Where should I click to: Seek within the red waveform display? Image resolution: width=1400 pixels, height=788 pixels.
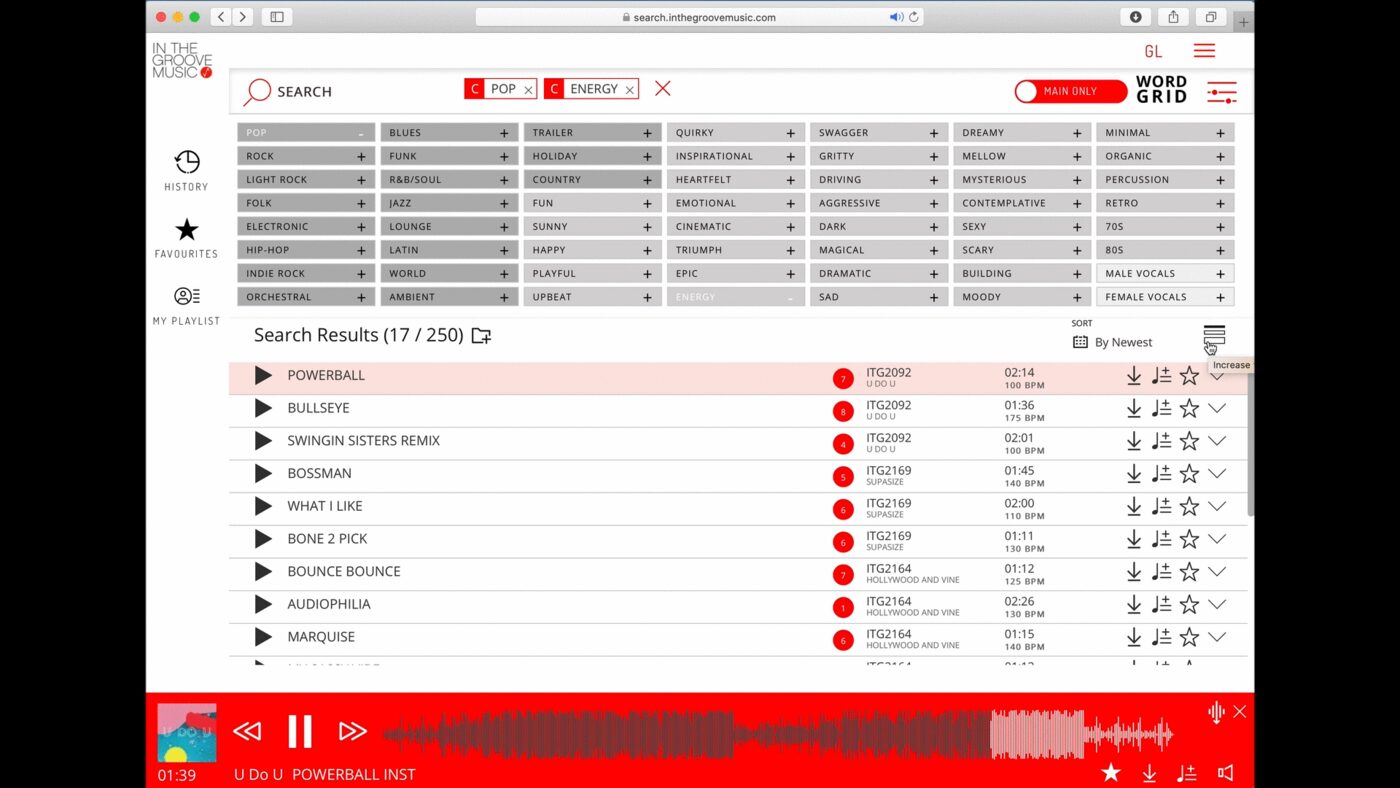[x=778, y=735]
